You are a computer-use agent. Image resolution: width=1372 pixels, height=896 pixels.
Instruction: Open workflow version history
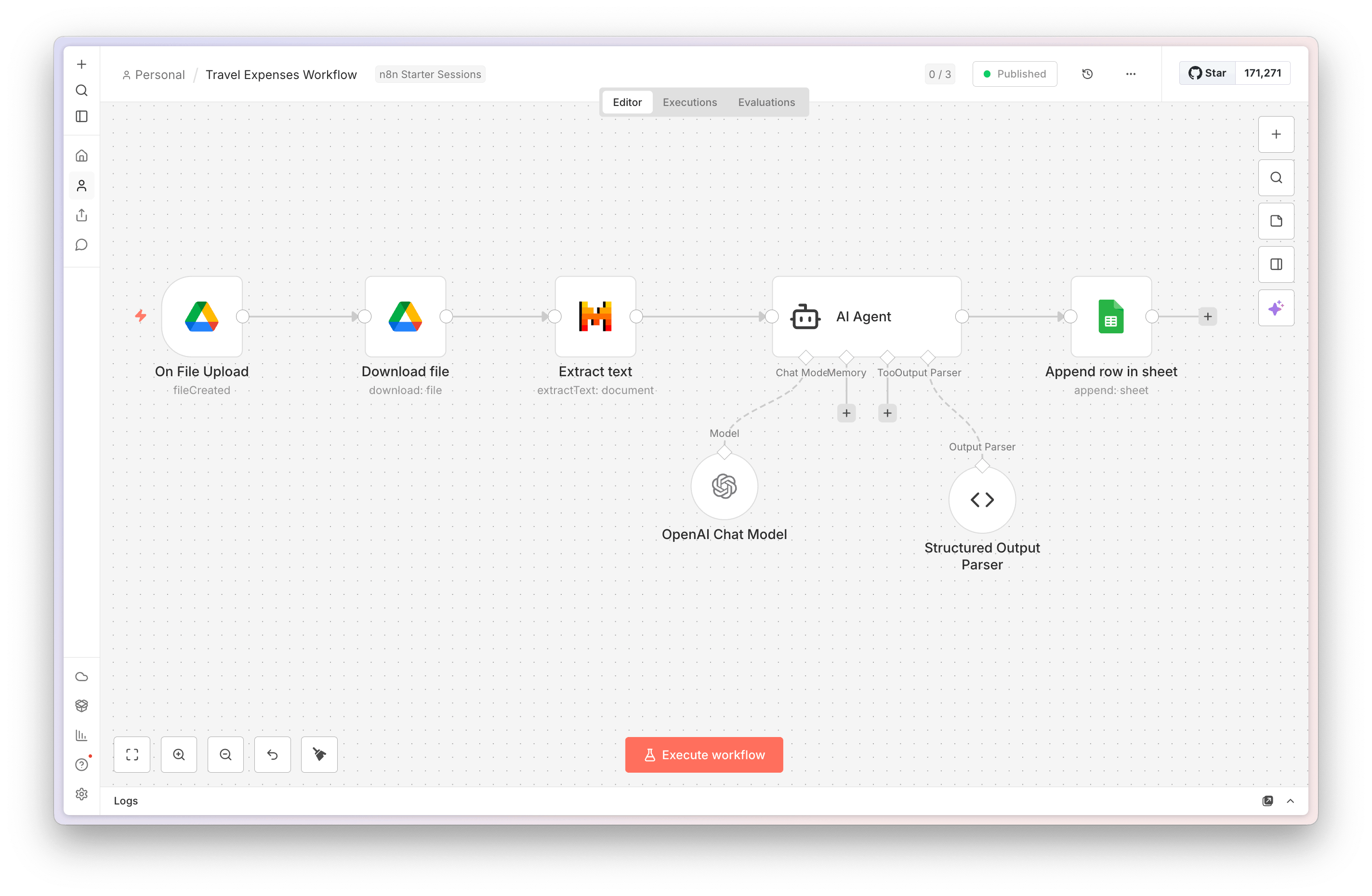tap(1087, 74)
